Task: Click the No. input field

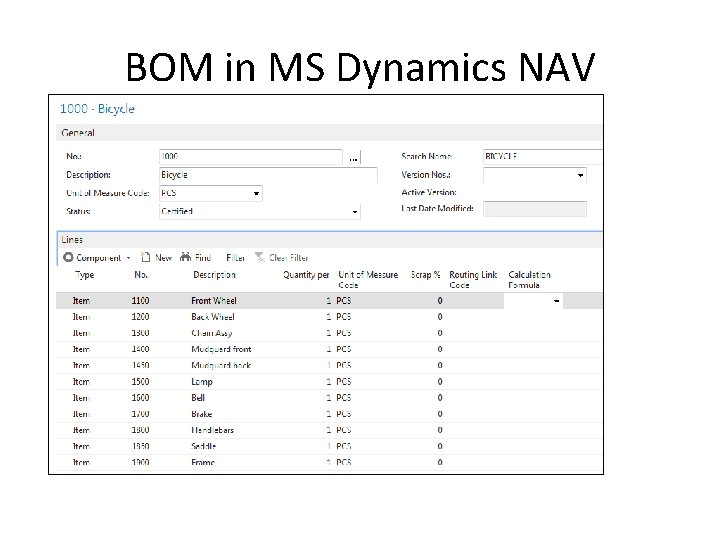Action: (x=251, y=157)
